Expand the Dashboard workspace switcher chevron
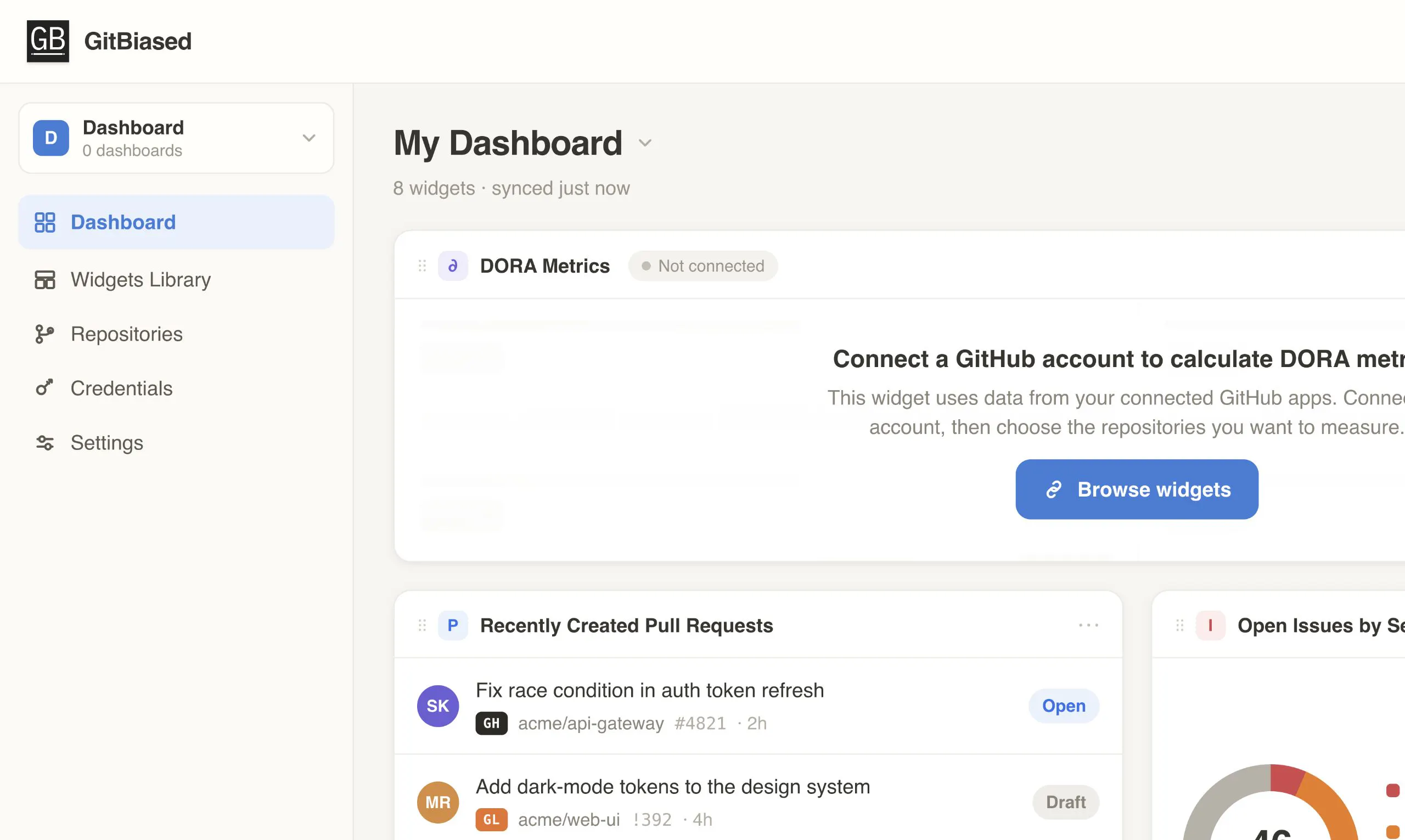 click(308, 138)
